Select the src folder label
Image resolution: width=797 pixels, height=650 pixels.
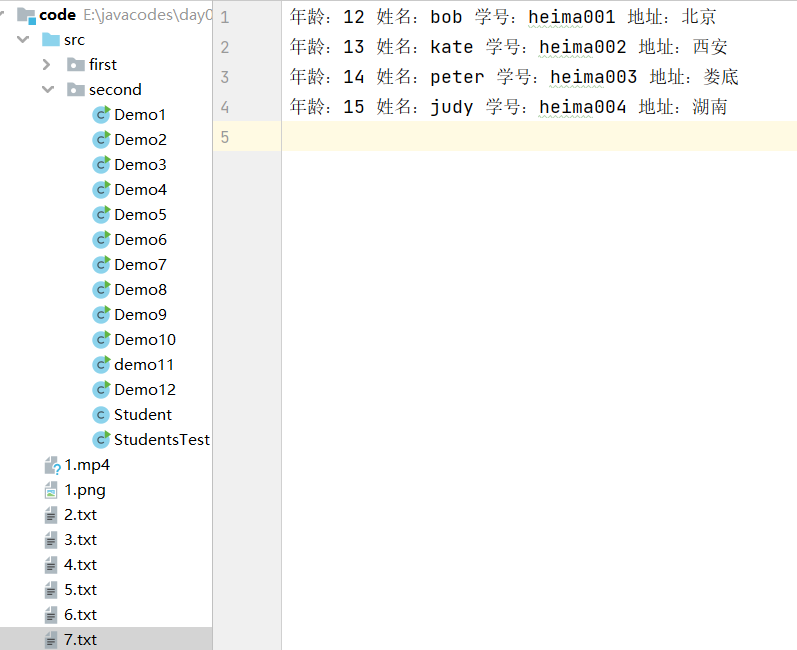point(74,40)
